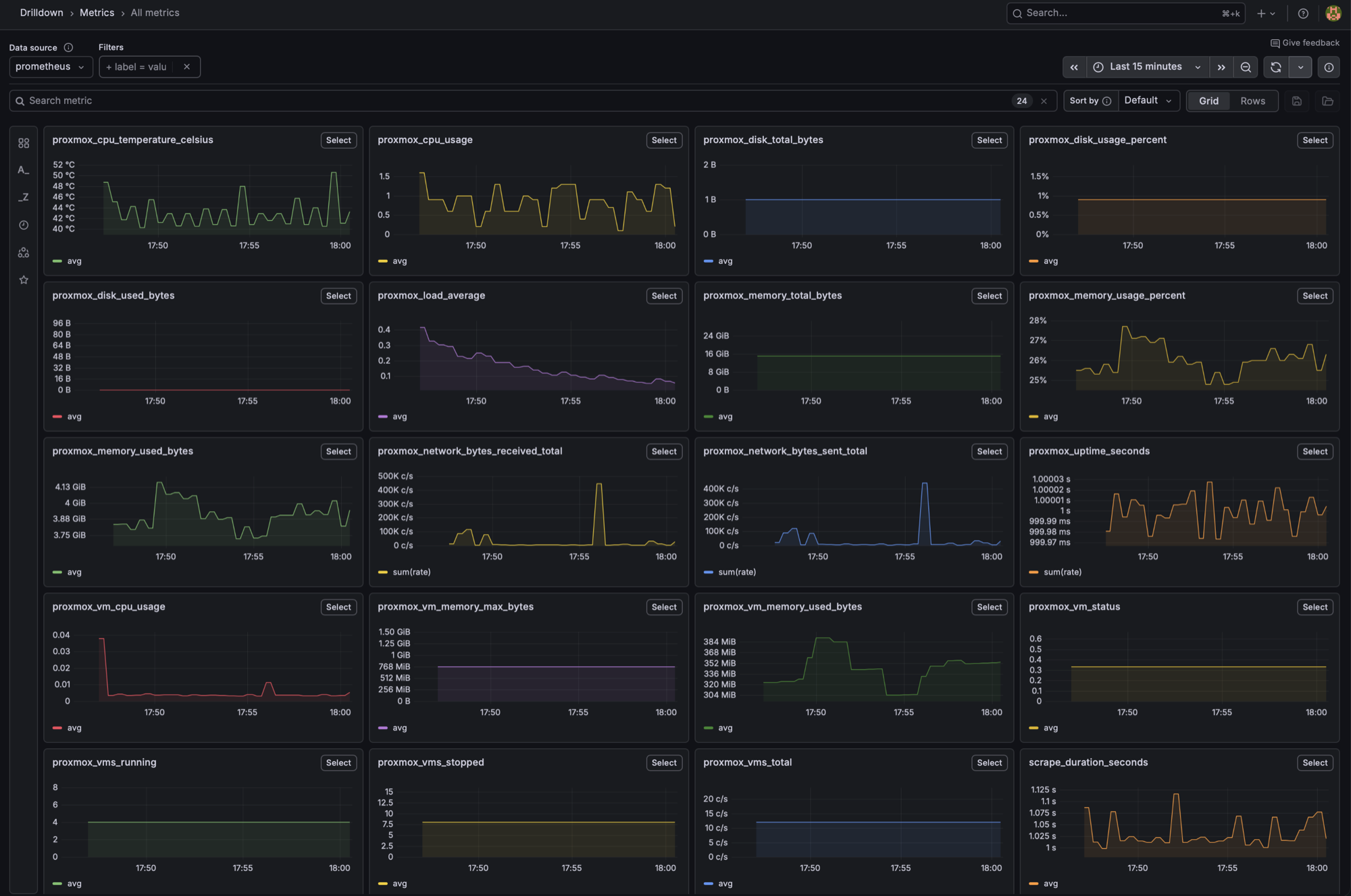Open the recent metrics clock sidebar icon
This screenshot has width=1351, height=896.
point(24,225)
